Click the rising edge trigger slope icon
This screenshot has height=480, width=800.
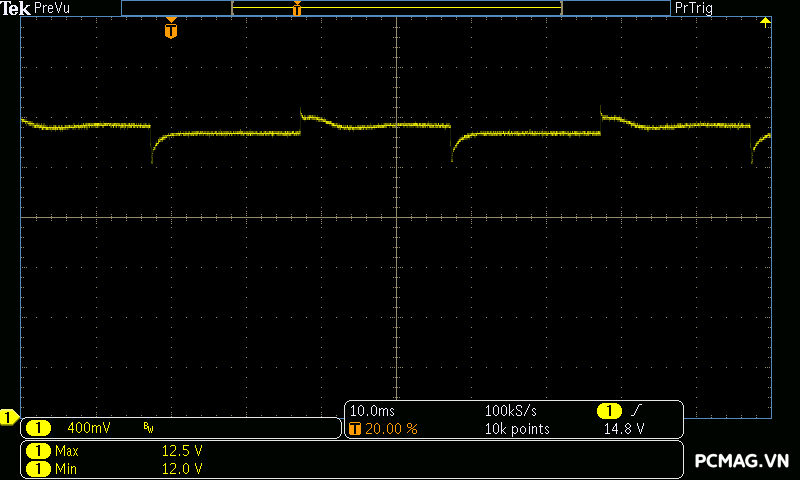[635, 411]
